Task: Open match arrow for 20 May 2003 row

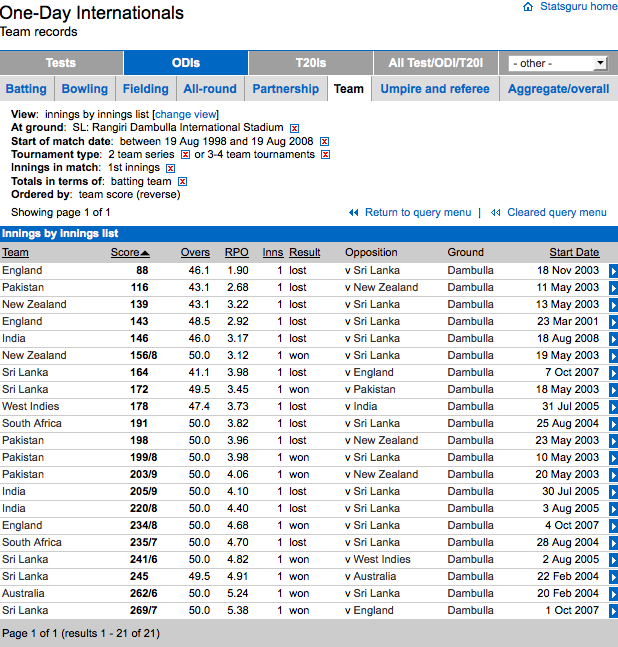Action: click(x=613, y=475)
